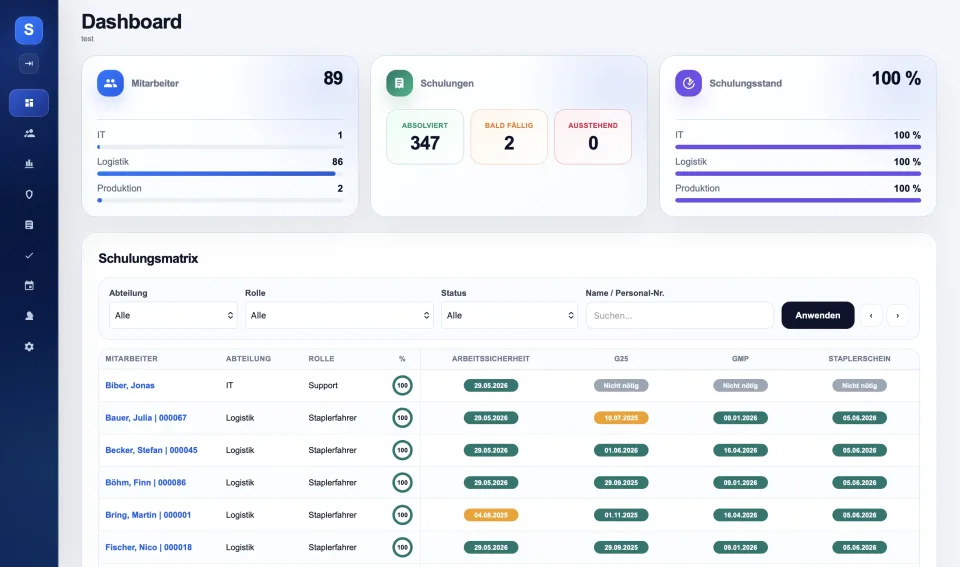Click Staplerschein 'Nicht nötig' badge for Biber, Jonas

pyautogui.click(x=859, y=385)
